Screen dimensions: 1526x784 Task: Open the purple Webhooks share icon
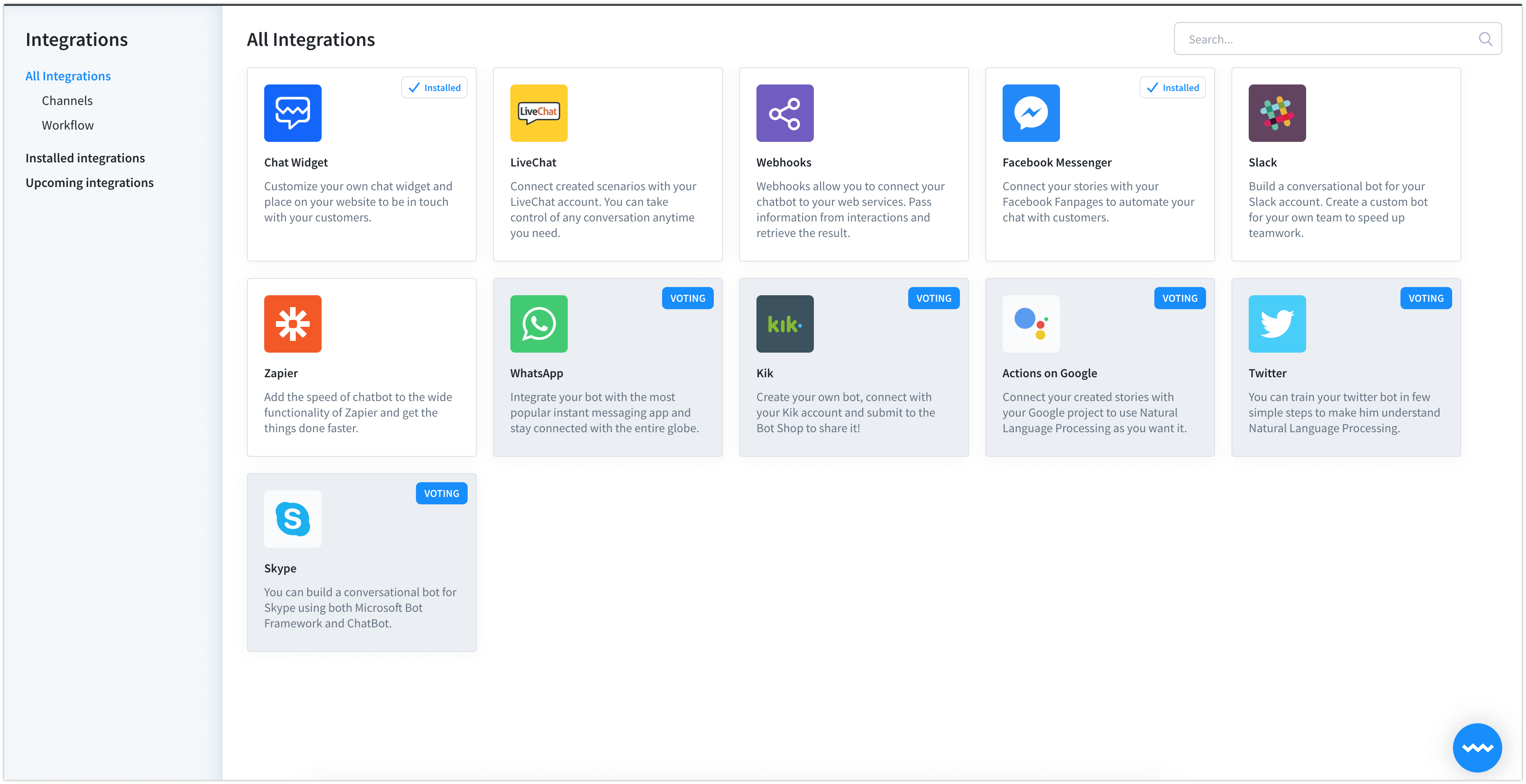[785, 113]
